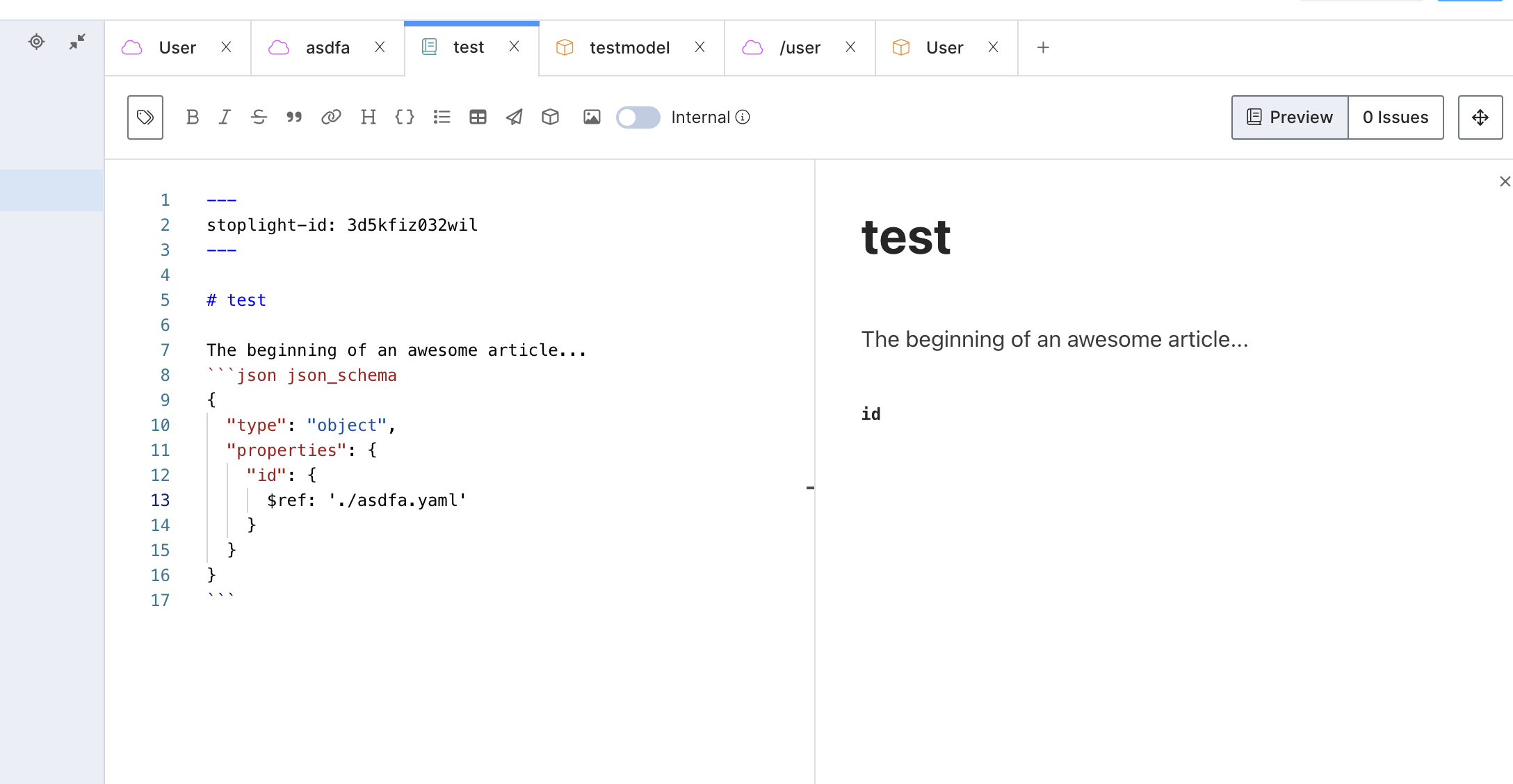Screen dimensions: 1513x784
Task: Insert a block quote
Action: point(294,117)
